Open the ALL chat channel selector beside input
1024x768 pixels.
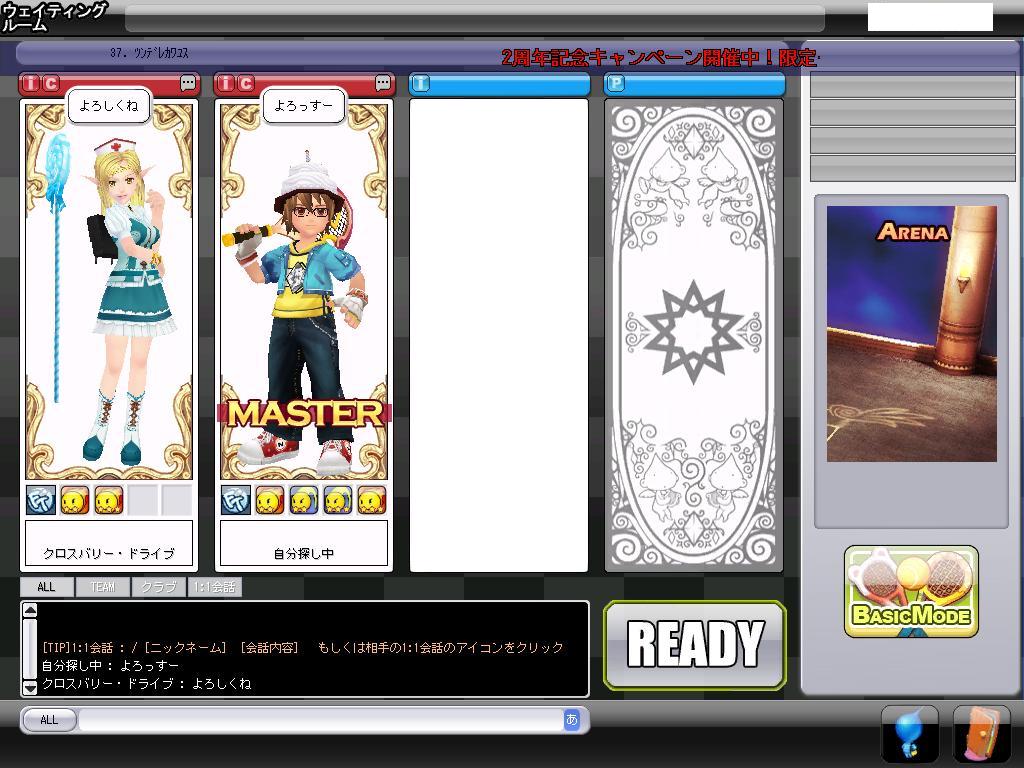[x=49, y=720]
